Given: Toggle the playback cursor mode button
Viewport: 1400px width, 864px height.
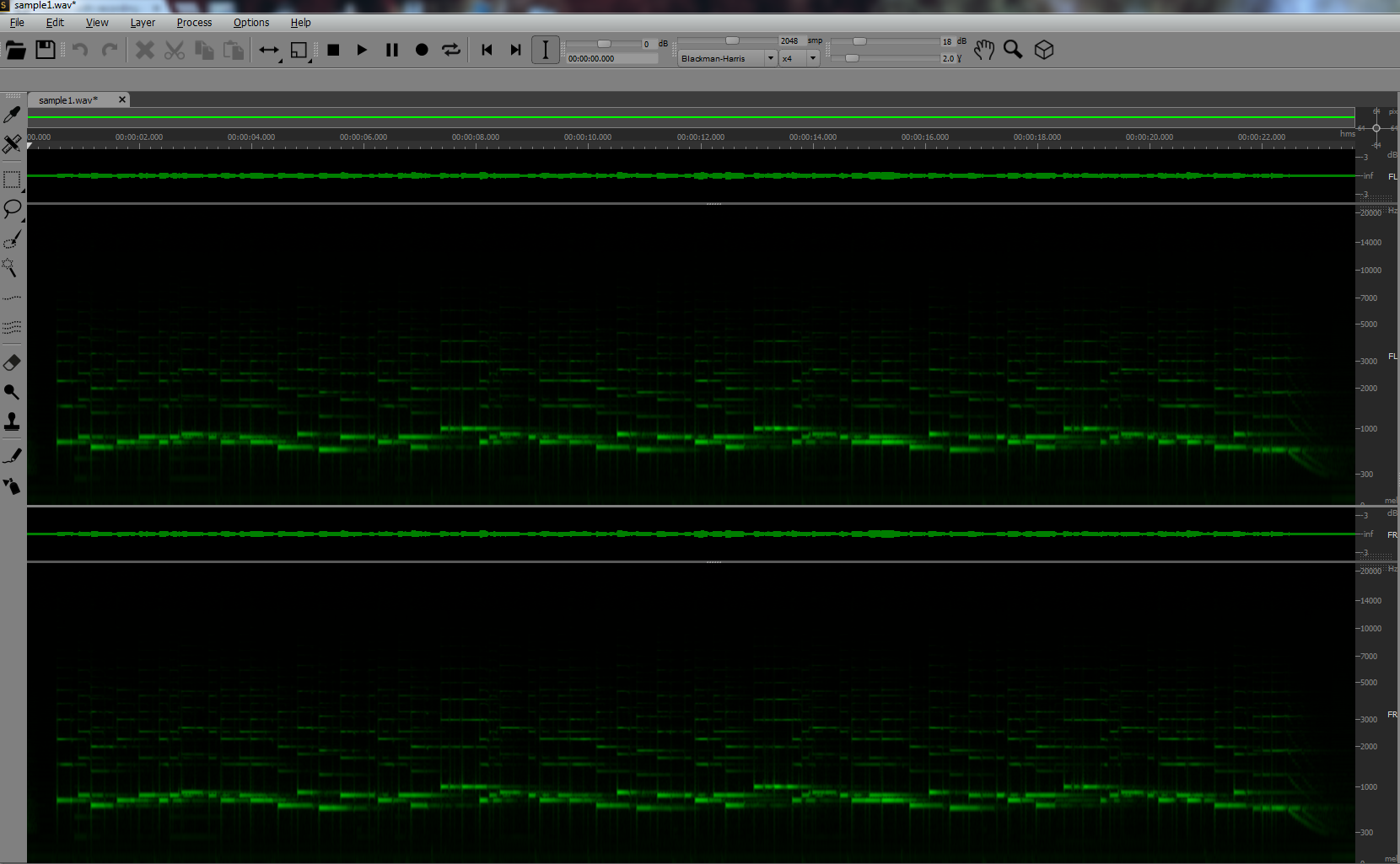Looking at the screenshot, I should point(546,51).
